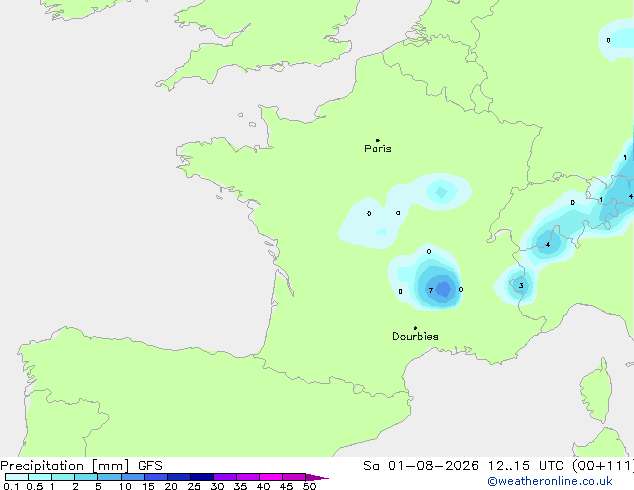Click the Paris location dot marker
634x490 pixels.
point(378,140)
